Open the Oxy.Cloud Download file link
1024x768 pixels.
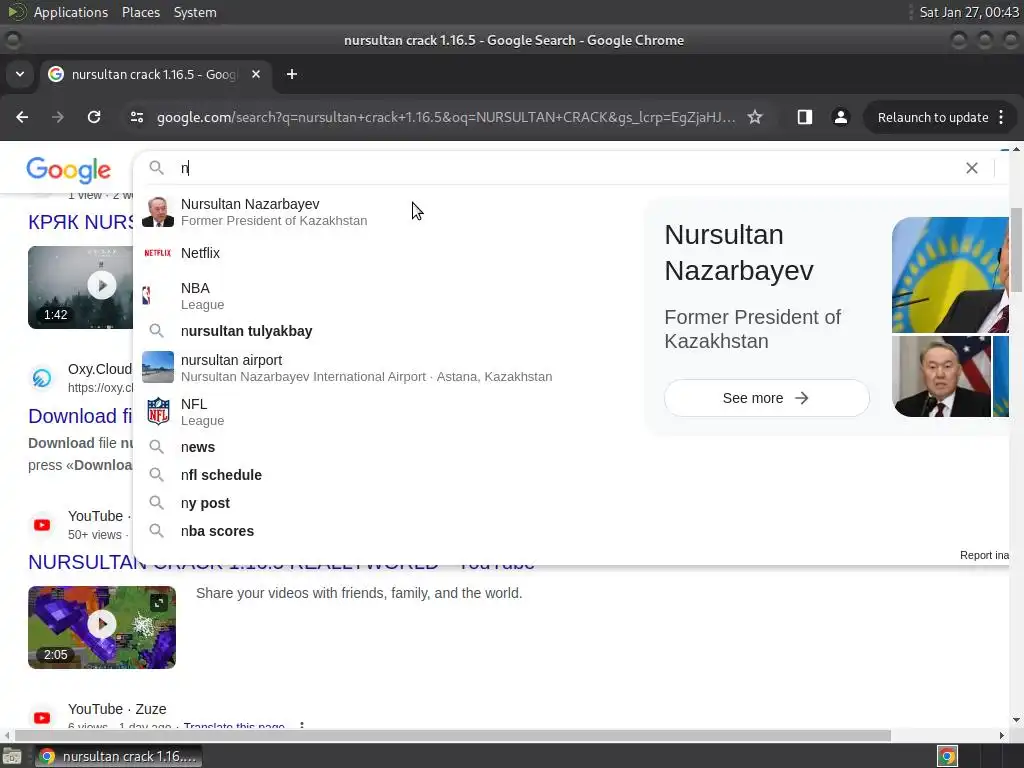pyautogui.click(x=80, y=416)
